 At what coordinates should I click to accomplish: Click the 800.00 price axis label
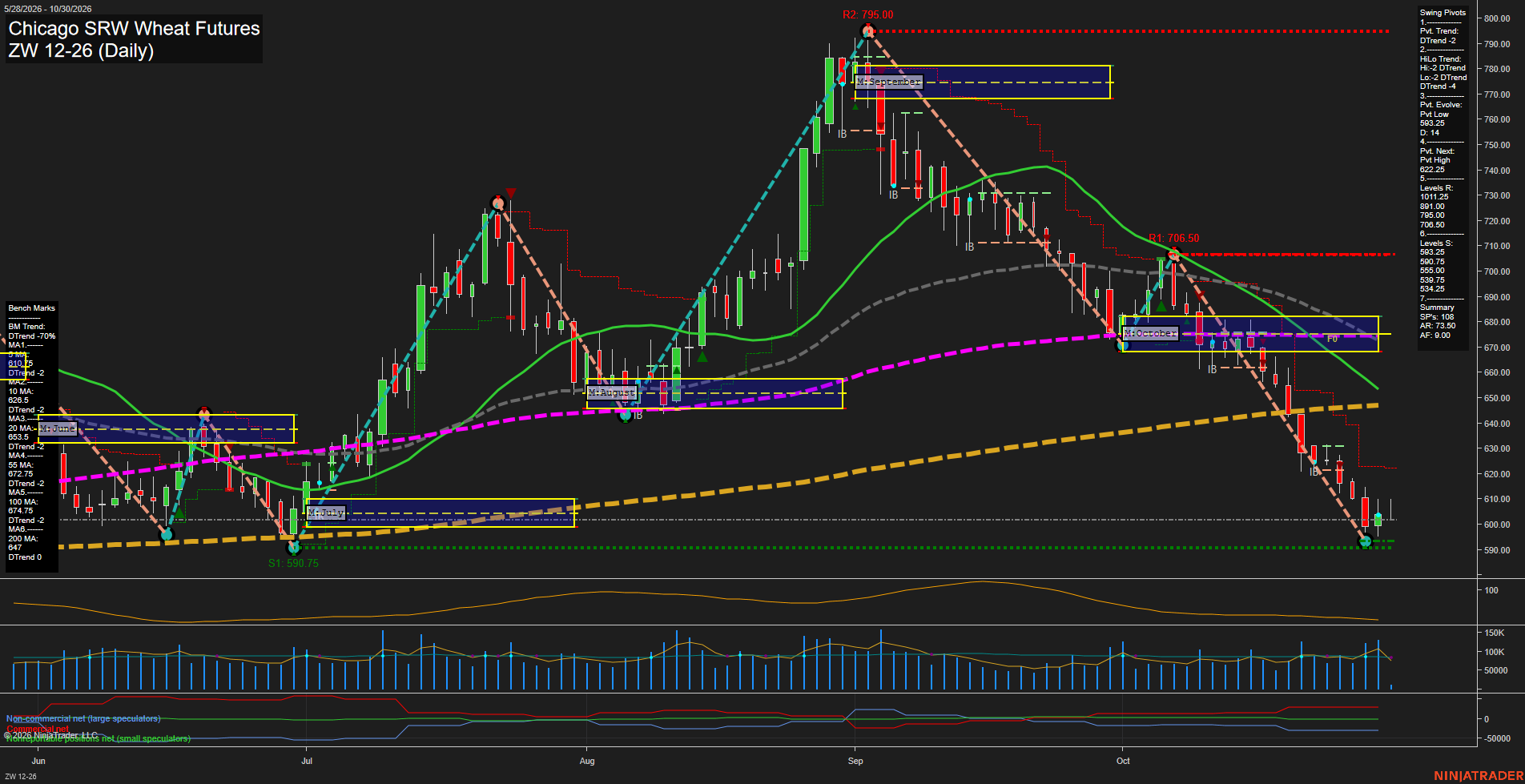1497,18
